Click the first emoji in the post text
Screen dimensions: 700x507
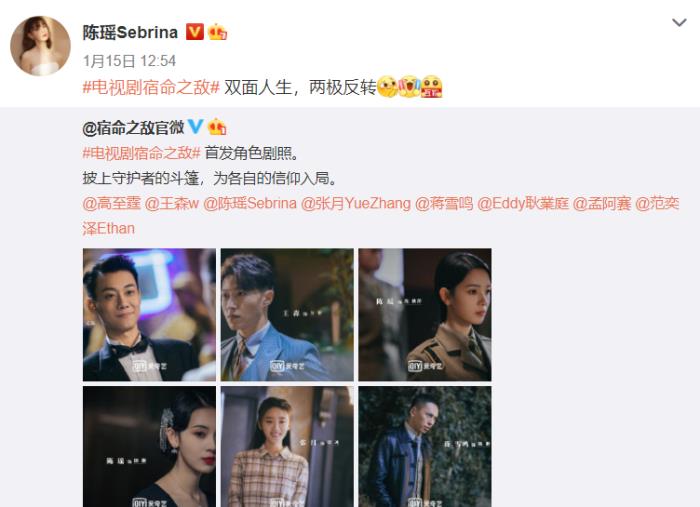click(388, 87)
